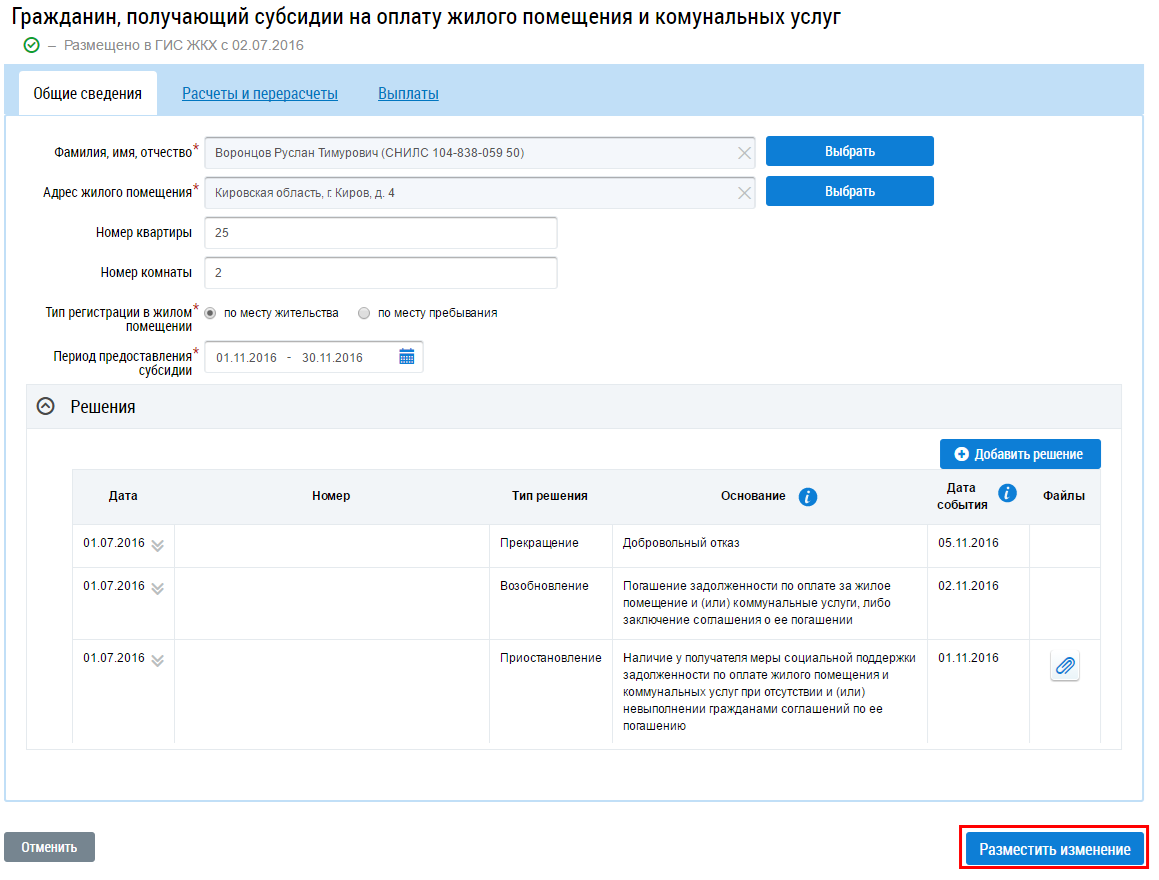Expand the Приостановление decision row chevron
The height and width of the screenshot is (880, 1159).
157,660
